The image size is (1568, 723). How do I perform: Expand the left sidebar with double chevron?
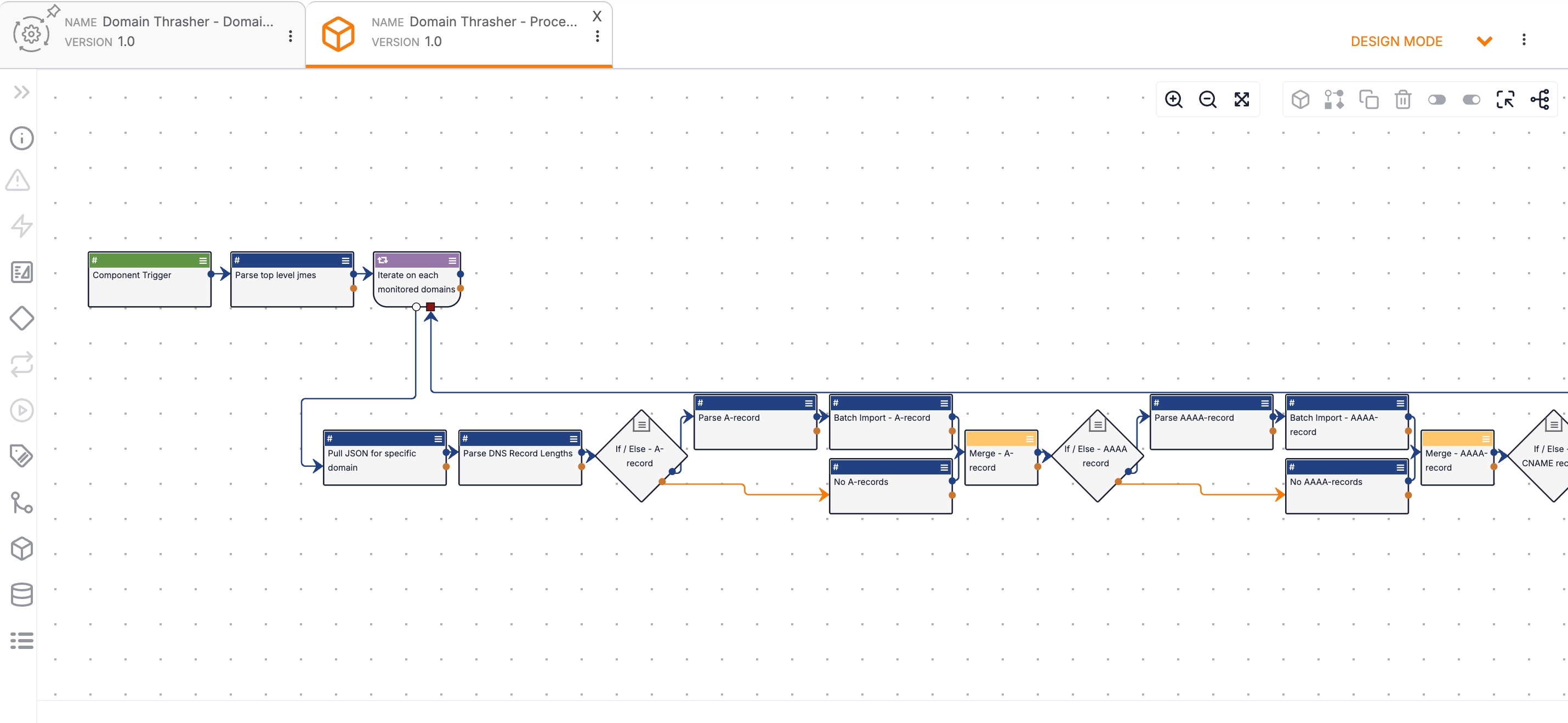22,93
